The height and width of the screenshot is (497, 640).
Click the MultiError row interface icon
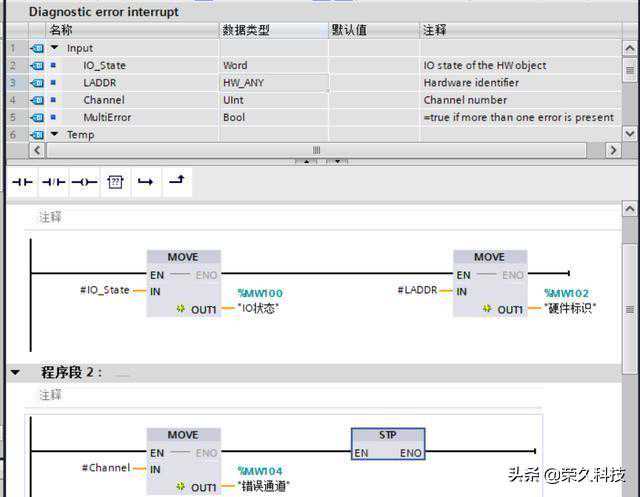tap(37, 118)
